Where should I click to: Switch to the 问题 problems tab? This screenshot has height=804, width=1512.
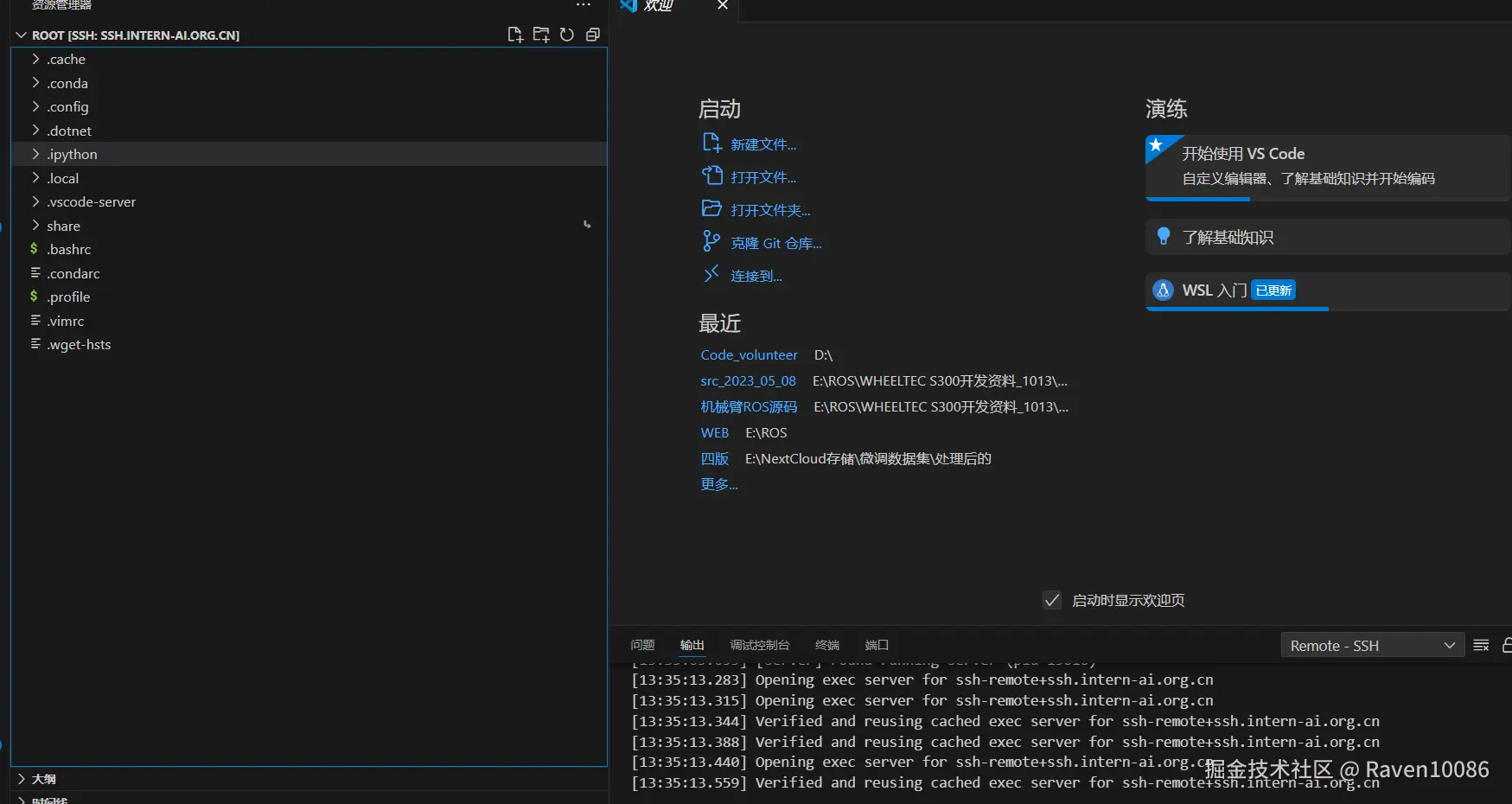tap(642, 645)
